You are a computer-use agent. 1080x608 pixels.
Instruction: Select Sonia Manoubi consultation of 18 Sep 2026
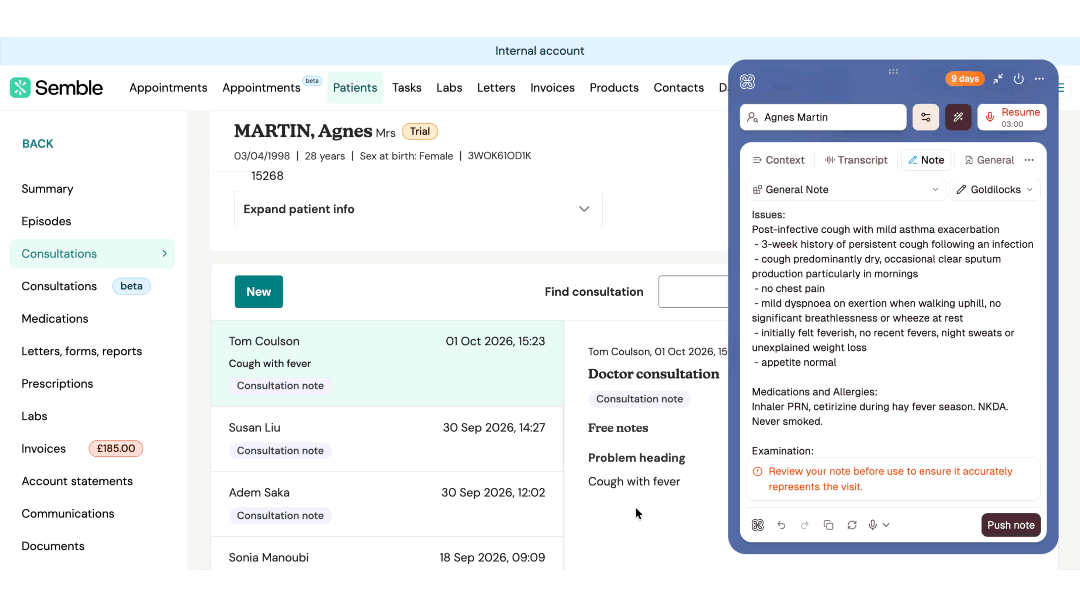tap(387, 554)
